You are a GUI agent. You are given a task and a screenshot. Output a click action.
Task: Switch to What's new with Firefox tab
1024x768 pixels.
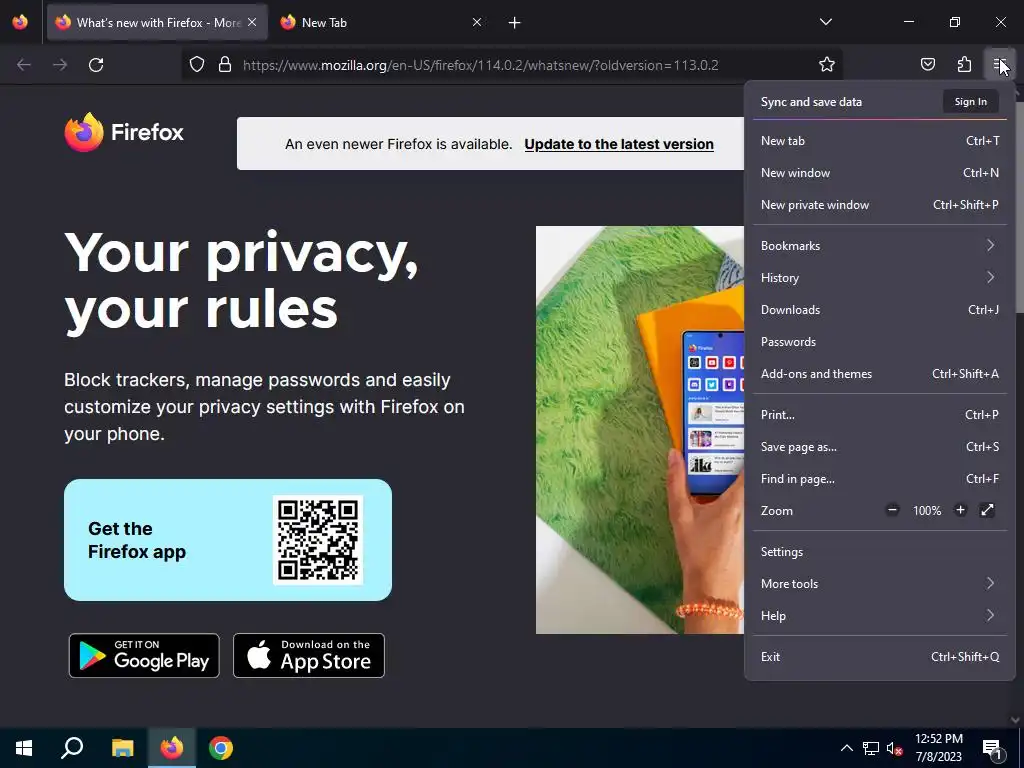tap(157, 22)
